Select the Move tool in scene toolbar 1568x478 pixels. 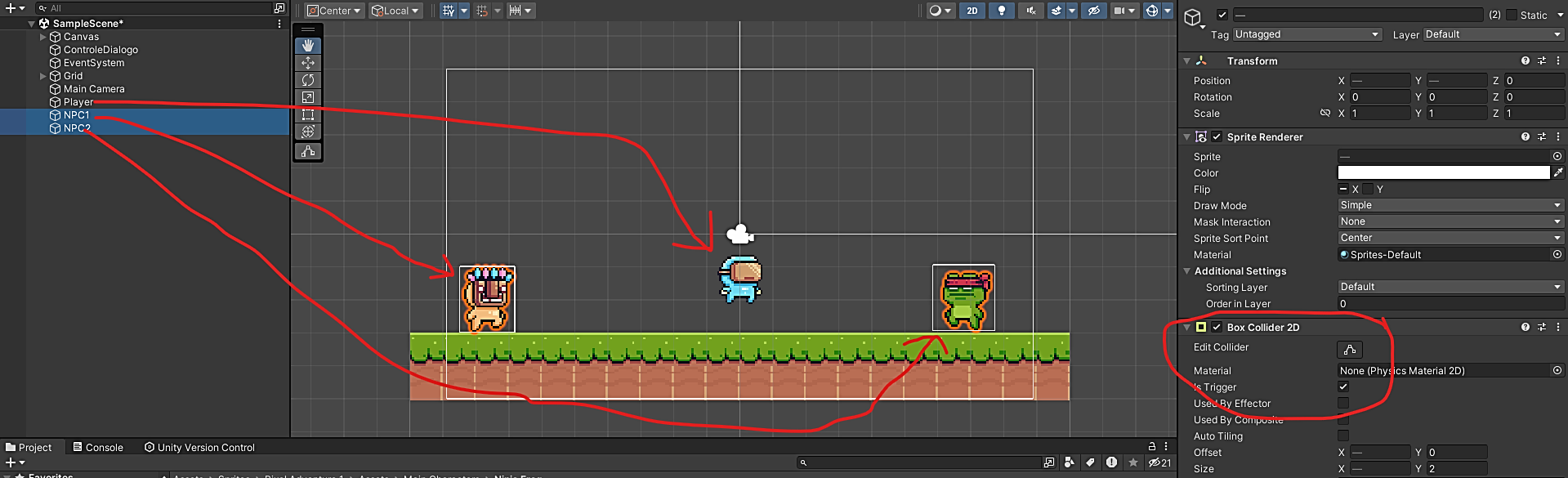click(308, 63)
